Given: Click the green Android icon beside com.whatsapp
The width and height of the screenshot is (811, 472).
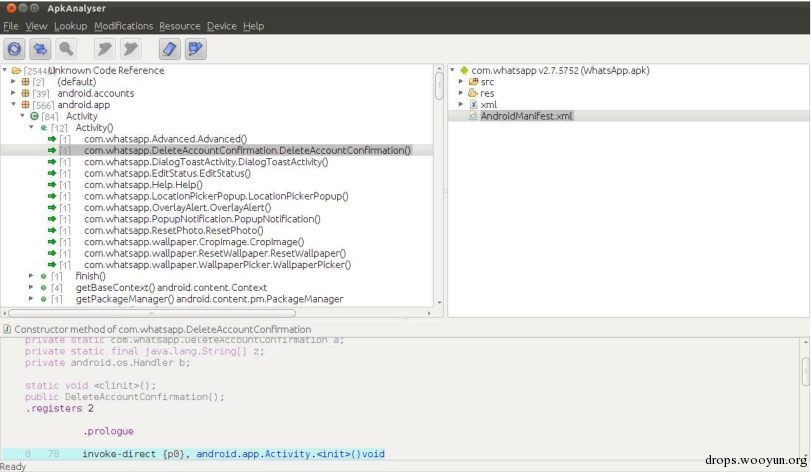Looking at the screenshot, I should coord(463,70).
